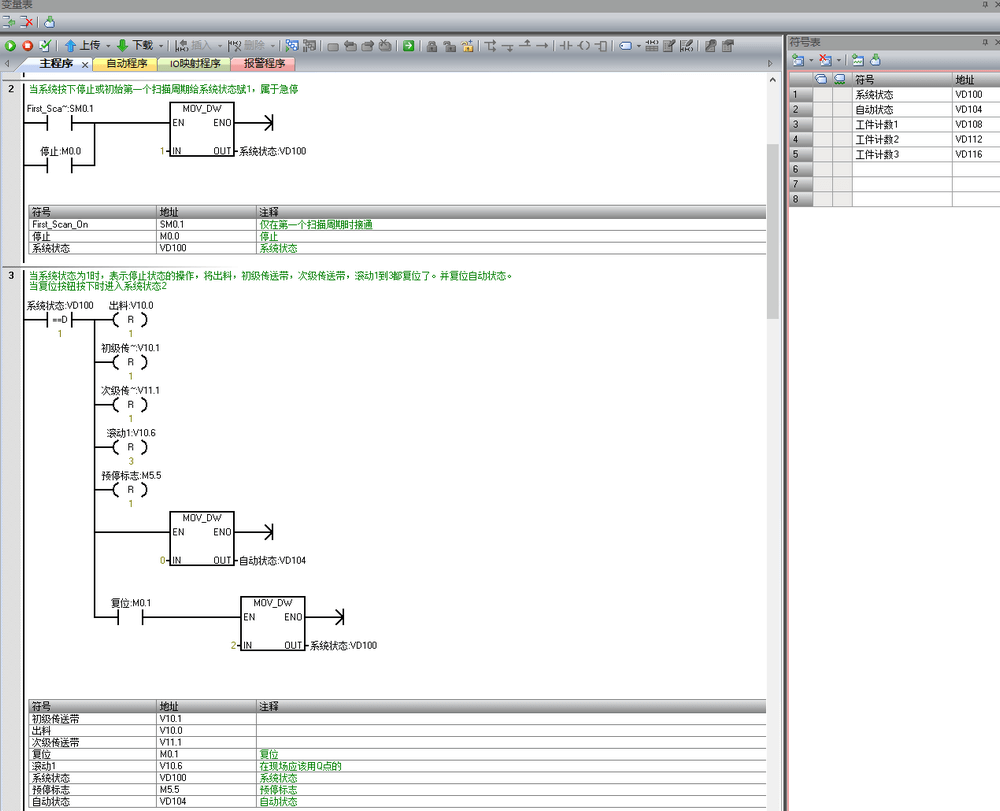Toggle program status monitoring icon
The width and height of the screenshot is (1000, 811).
tap(292, 46)
